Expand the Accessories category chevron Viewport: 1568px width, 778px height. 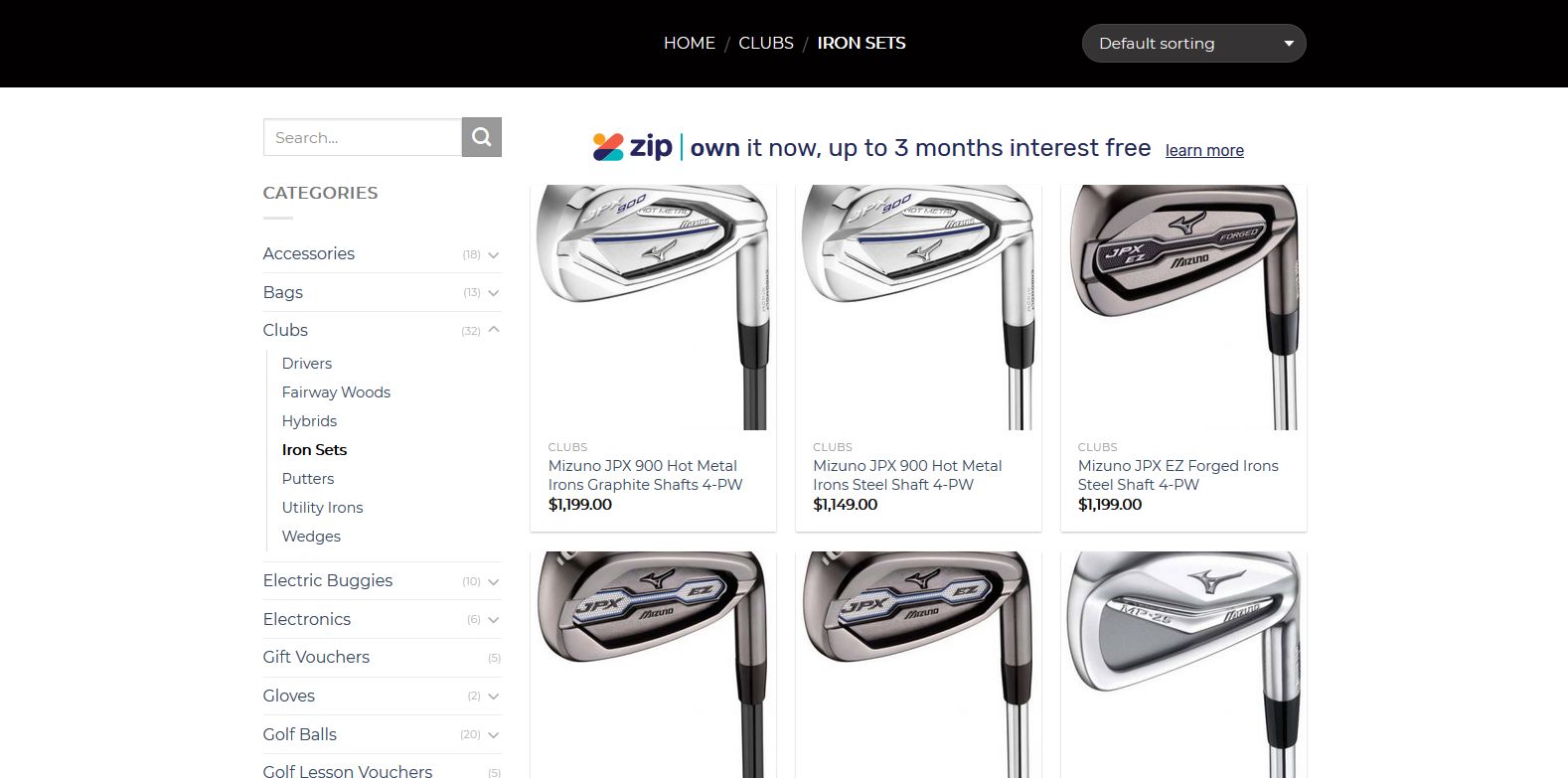[493, 254]
